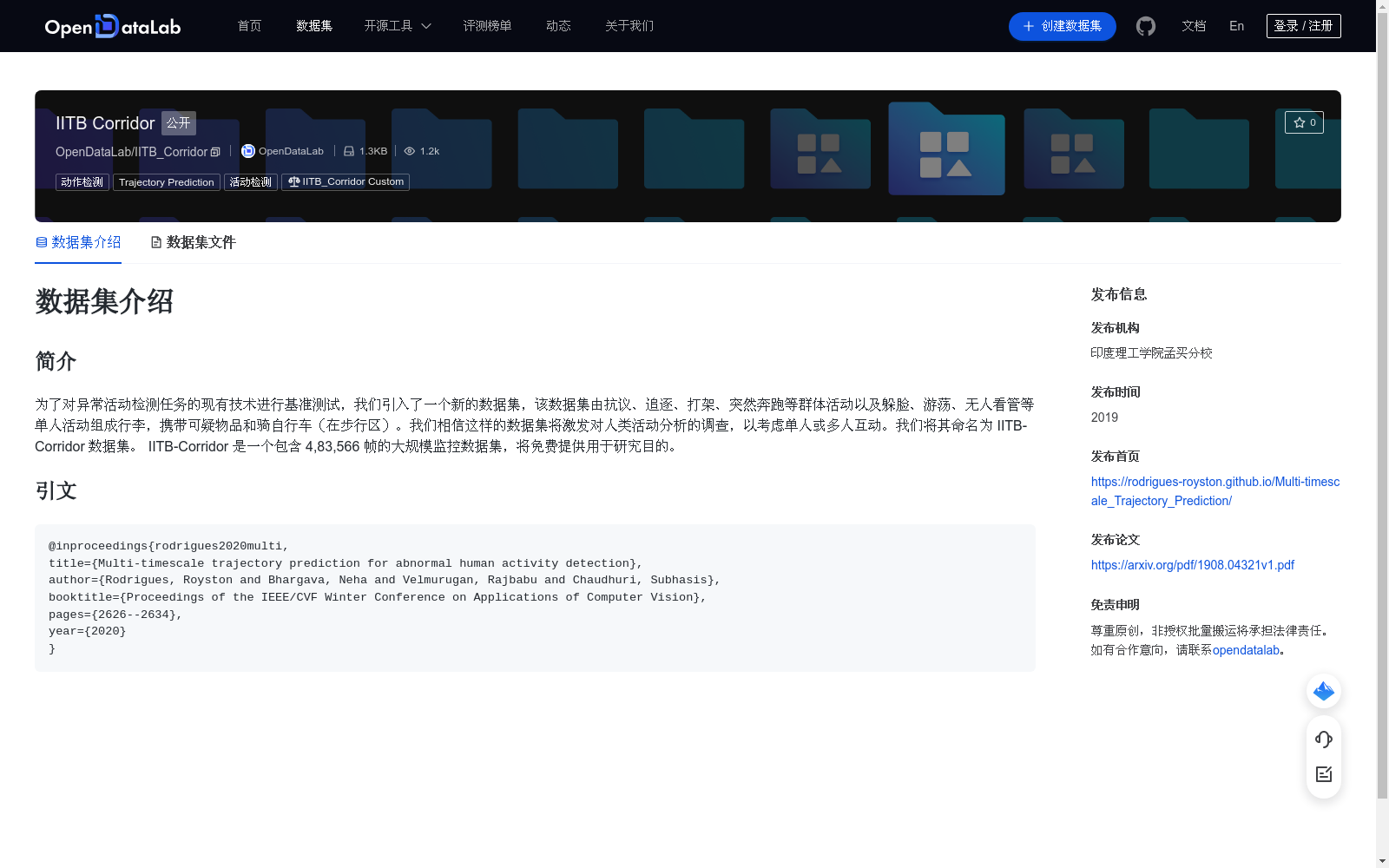The height and width of the screenshot is (868, 1389).
Task: Click the bibtex citation code block
Action: coord(535,598)
